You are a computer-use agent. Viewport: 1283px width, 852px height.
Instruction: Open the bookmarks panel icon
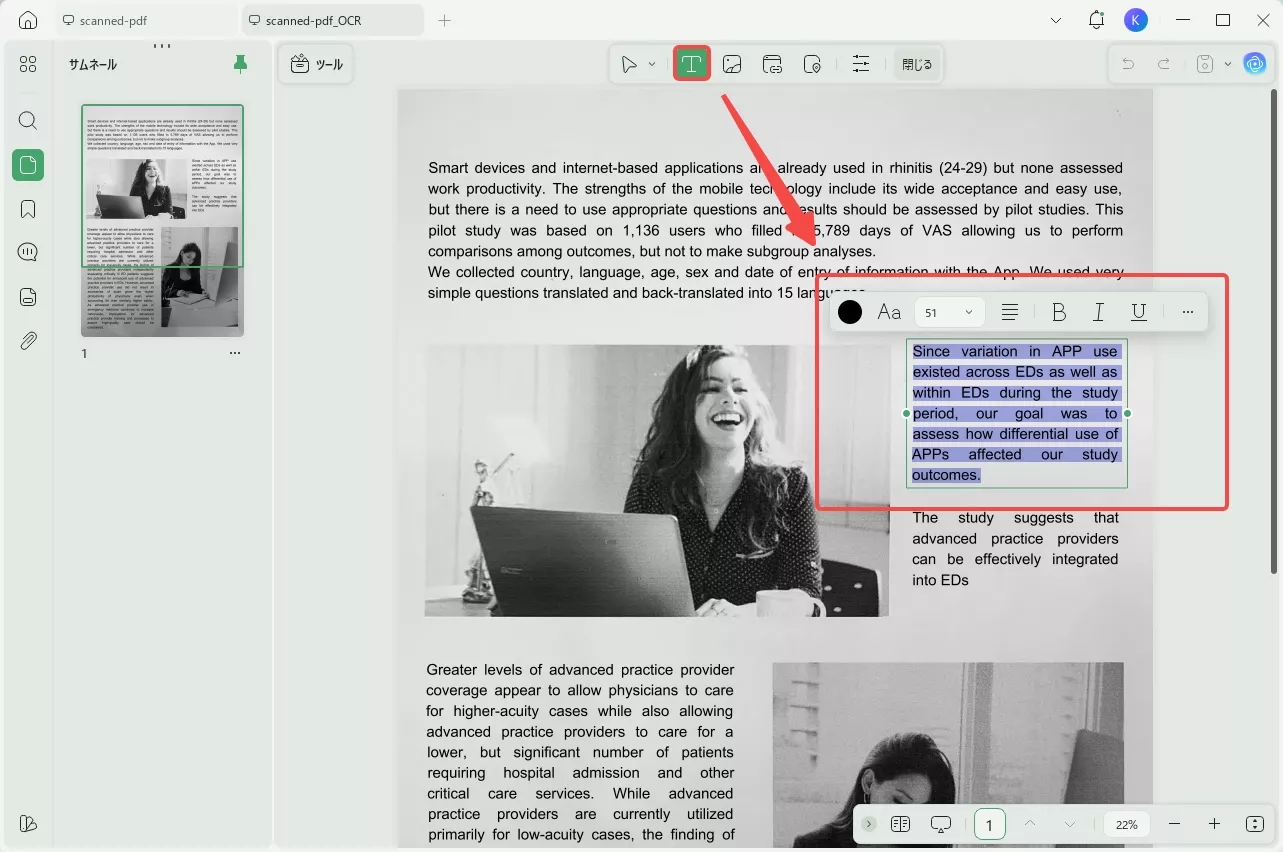pyautogui.click(x=28, y=209)
